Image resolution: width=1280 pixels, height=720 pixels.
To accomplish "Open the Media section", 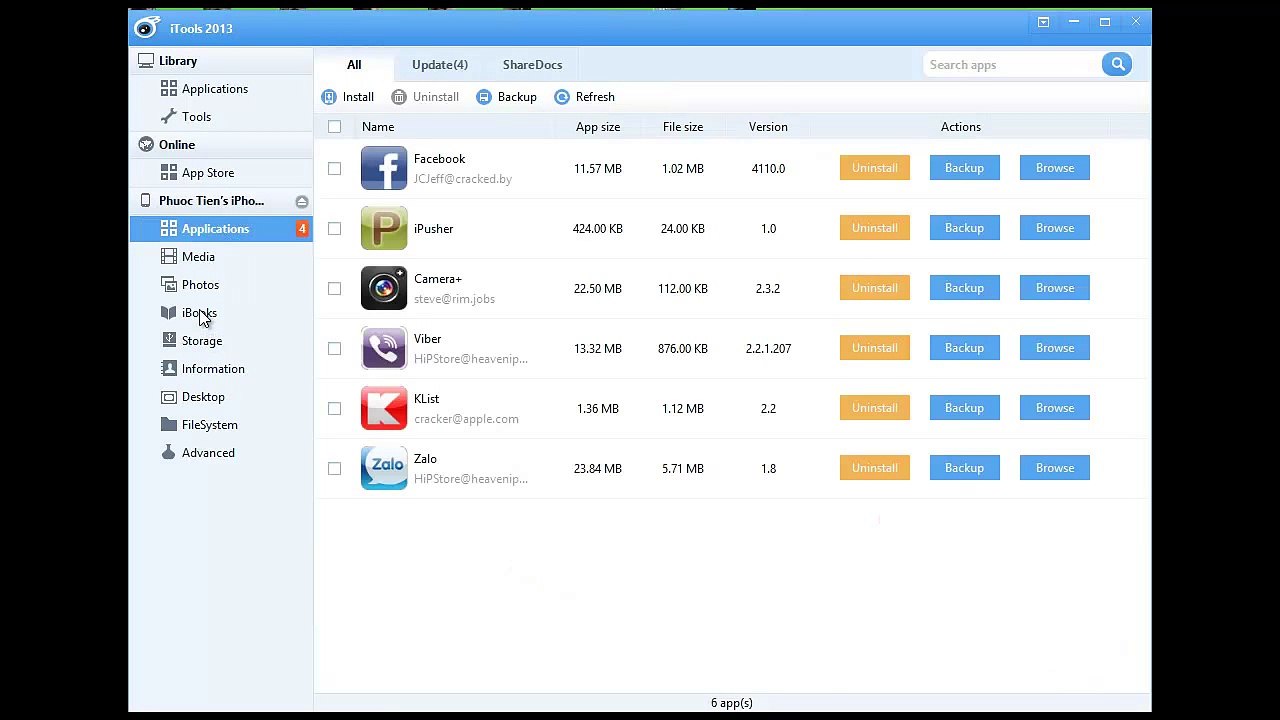I will pos(198,257).
